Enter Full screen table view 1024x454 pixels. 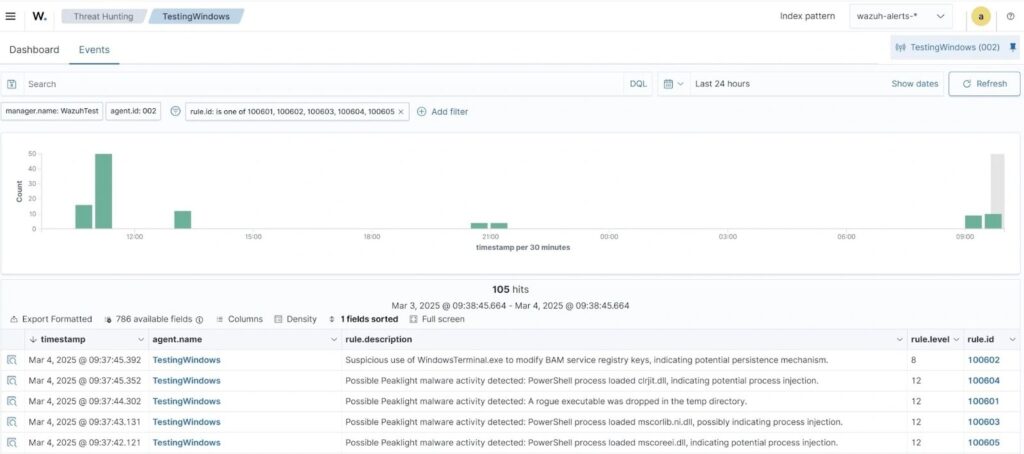click(437, 319)
